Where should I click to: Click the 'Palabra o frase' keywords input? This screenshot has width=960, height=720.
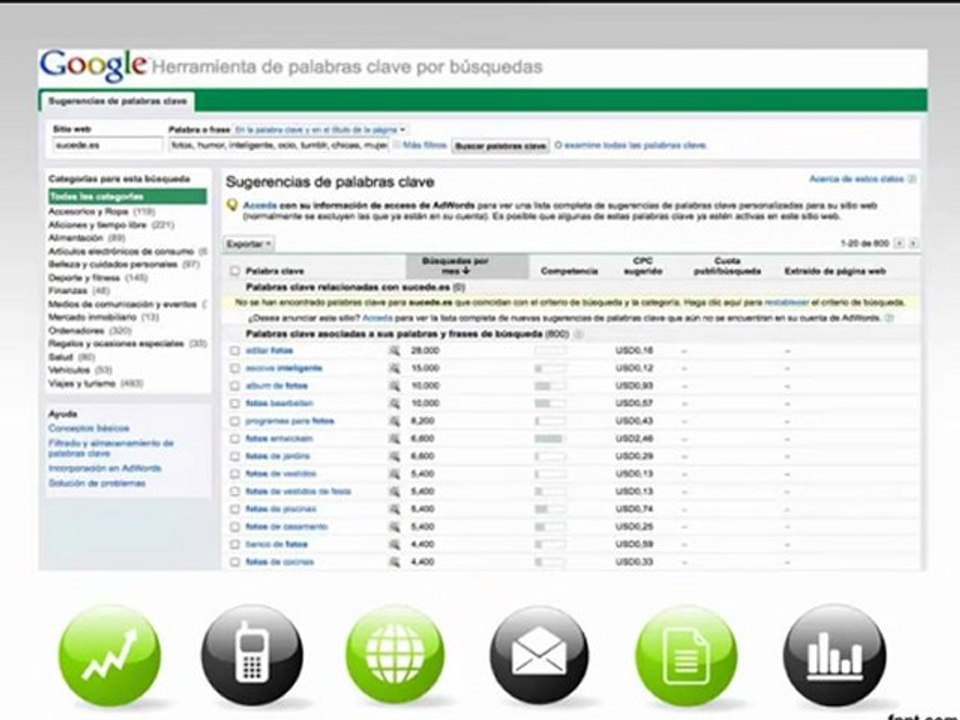[x=279, y=146]
